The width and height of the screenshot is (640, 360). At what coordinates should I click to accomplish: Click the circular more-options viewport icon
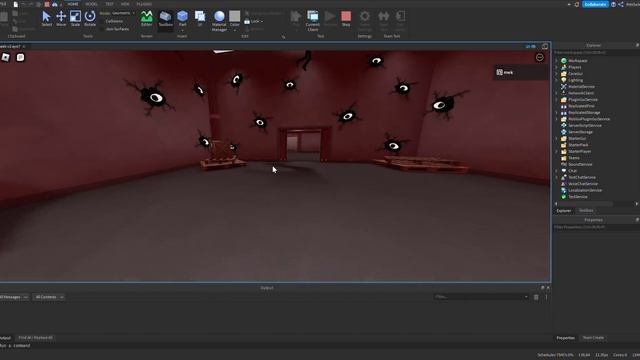pos(540,57)
